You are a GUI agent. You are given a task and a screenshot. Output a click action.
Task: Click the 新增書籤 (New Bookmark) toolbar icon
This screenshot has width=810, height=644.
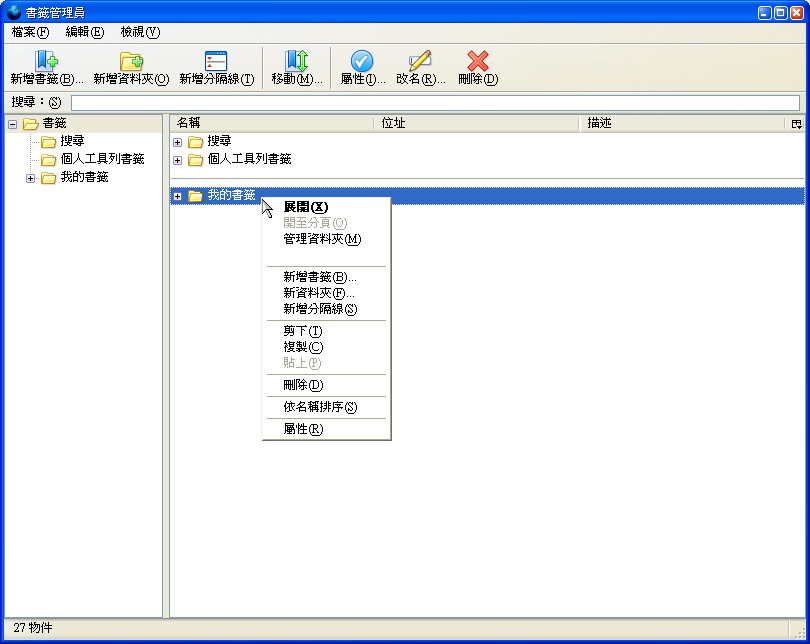[x=46, y=61]
